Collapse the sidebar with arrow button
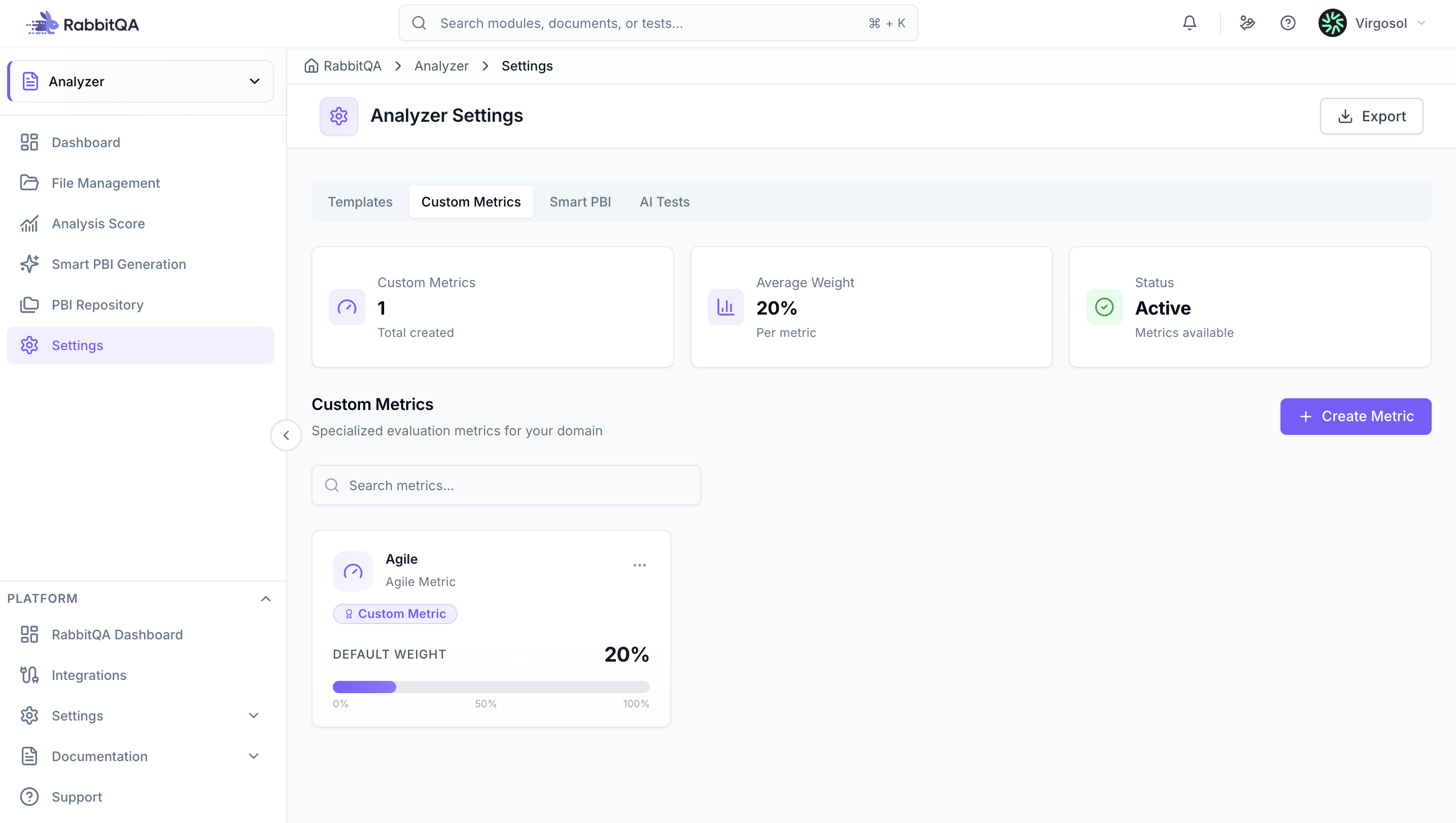The height and width of the screenshot is (823, 1456). click(x=286, y=435)
